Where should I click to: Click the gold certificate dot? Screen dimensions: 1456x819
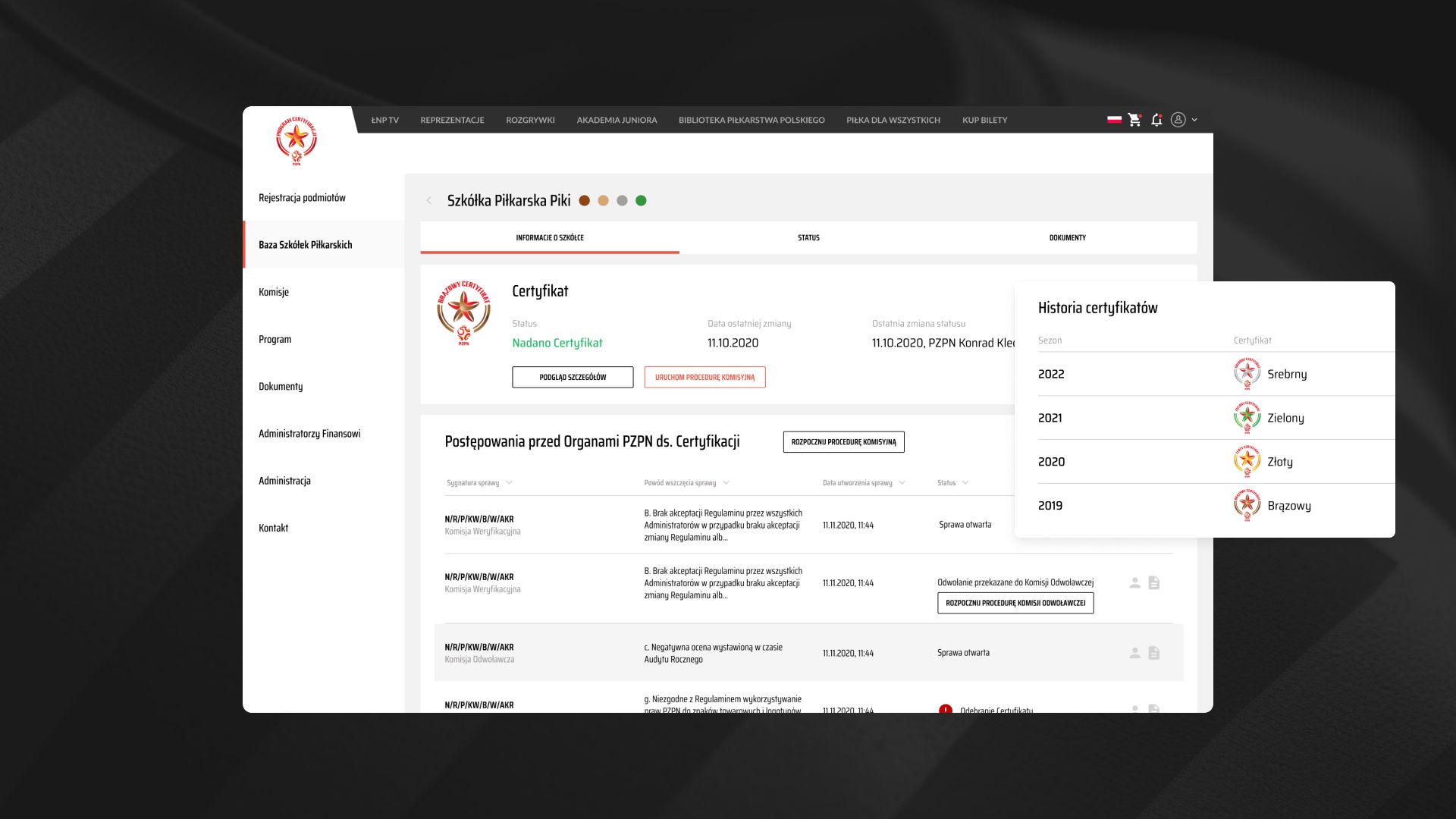(x=603, y=201)
